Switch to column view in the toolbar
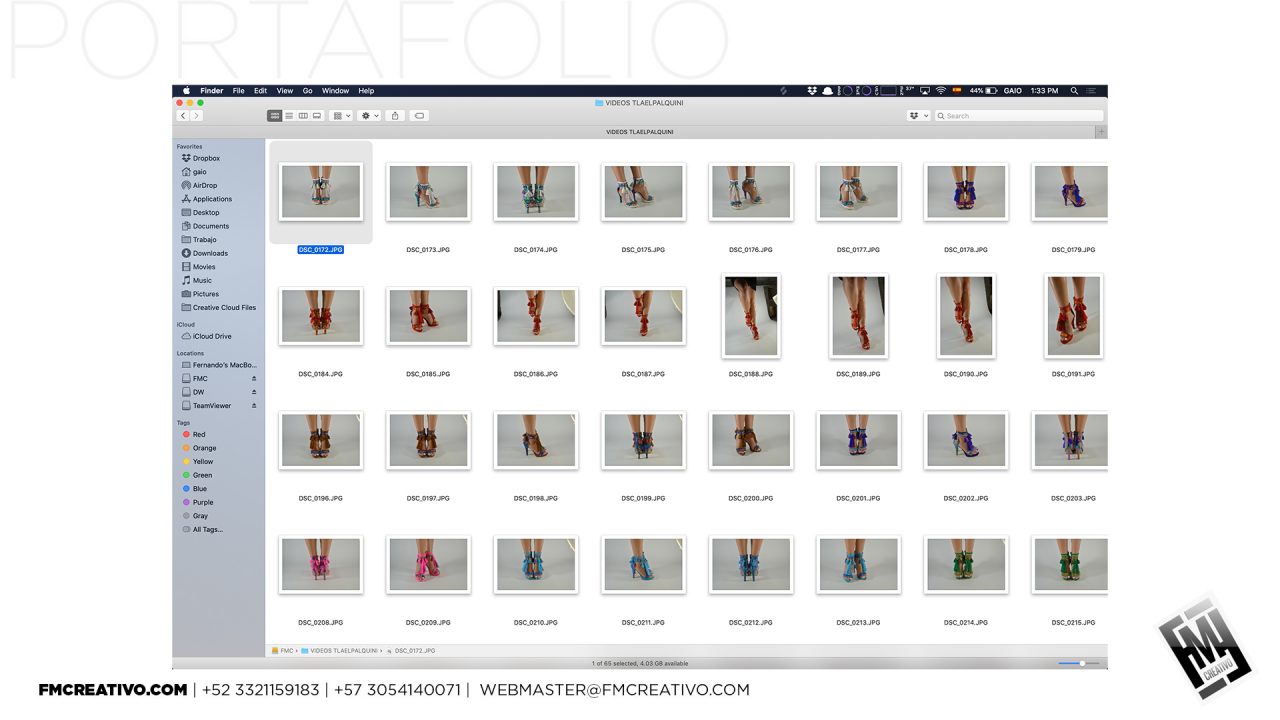The width and height of the screenshot is (1280, 720). (x=303, y=116)
